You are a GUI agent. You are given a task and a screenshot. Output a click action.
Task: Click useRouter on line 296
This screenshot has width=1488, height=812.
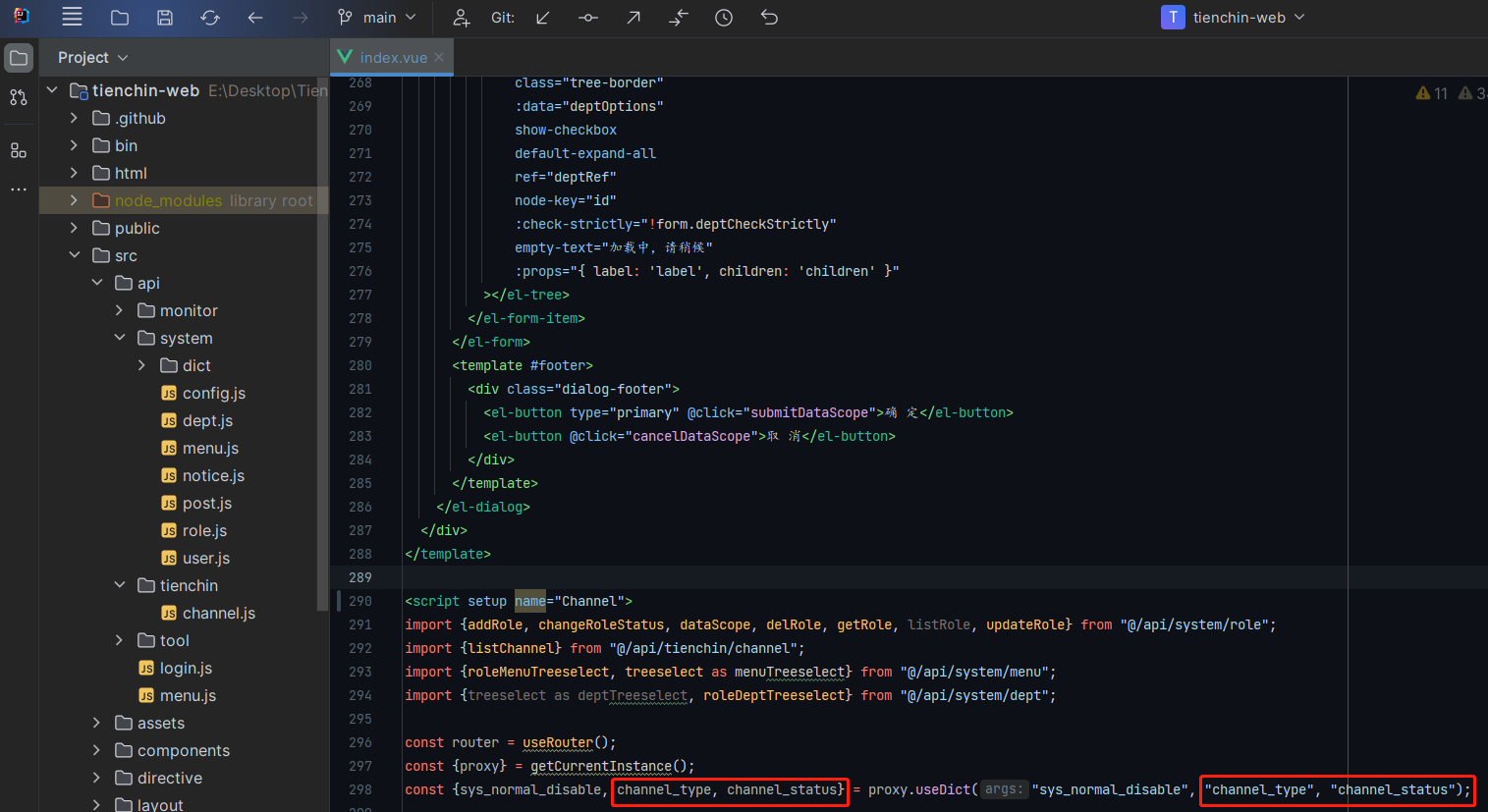click(x=558, y=742)
